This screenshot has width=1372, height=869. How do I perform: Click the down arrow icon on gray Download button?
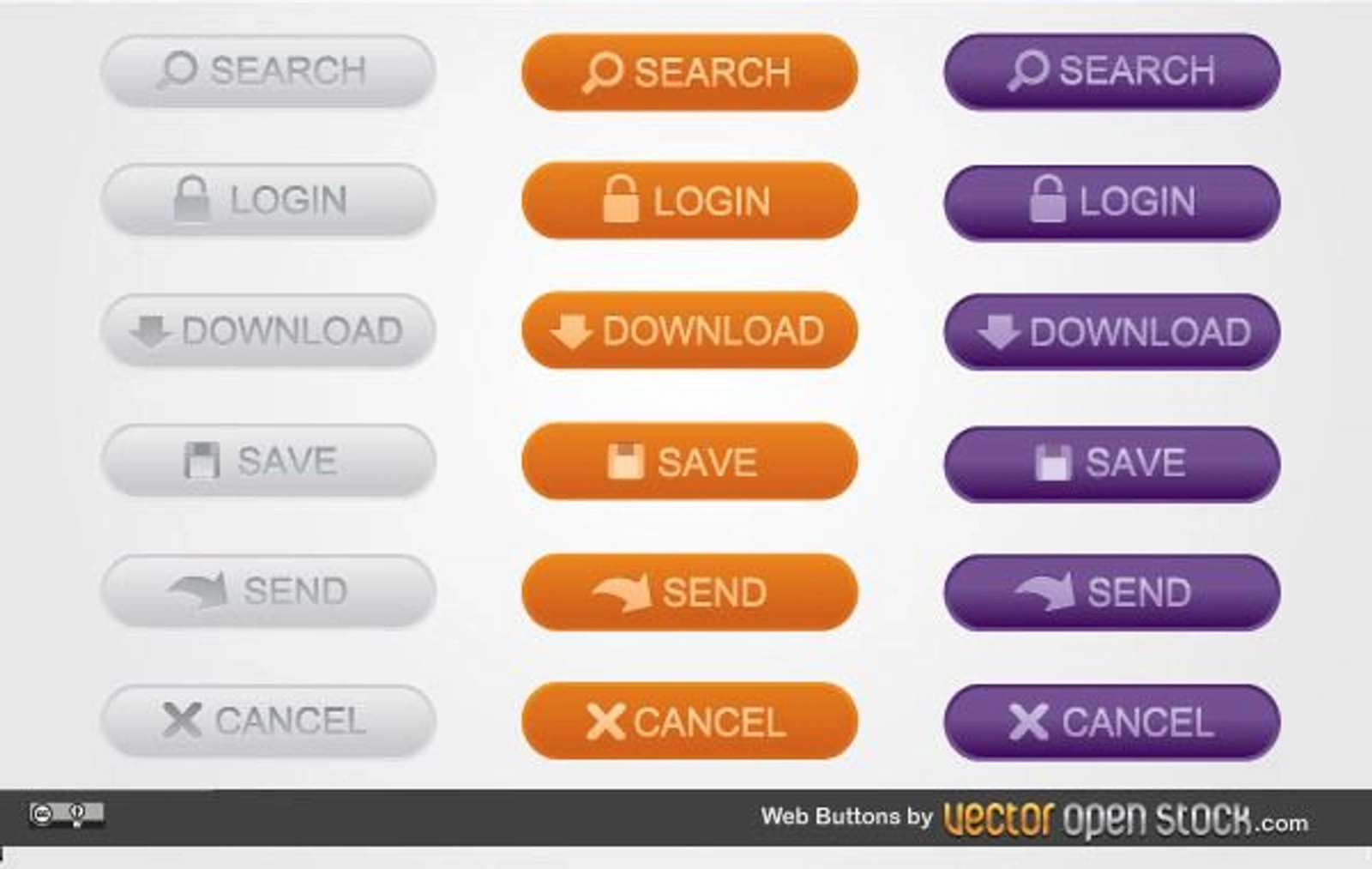(150, 331)
